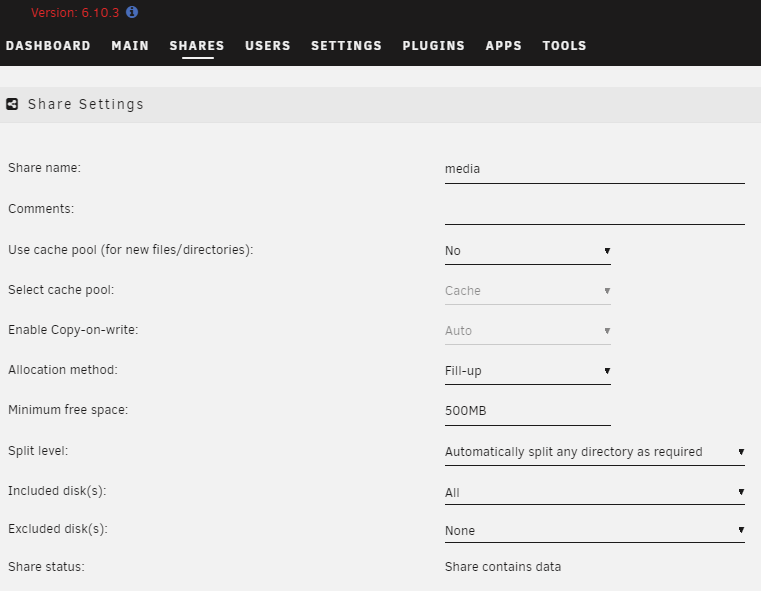Open the Apps tab

tap(504, 46)
